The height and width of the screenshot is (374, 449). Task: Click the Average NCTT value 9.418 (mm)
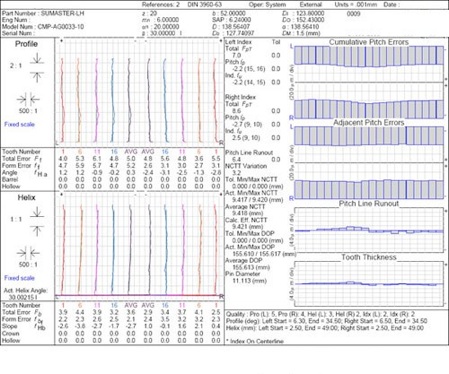249,213
